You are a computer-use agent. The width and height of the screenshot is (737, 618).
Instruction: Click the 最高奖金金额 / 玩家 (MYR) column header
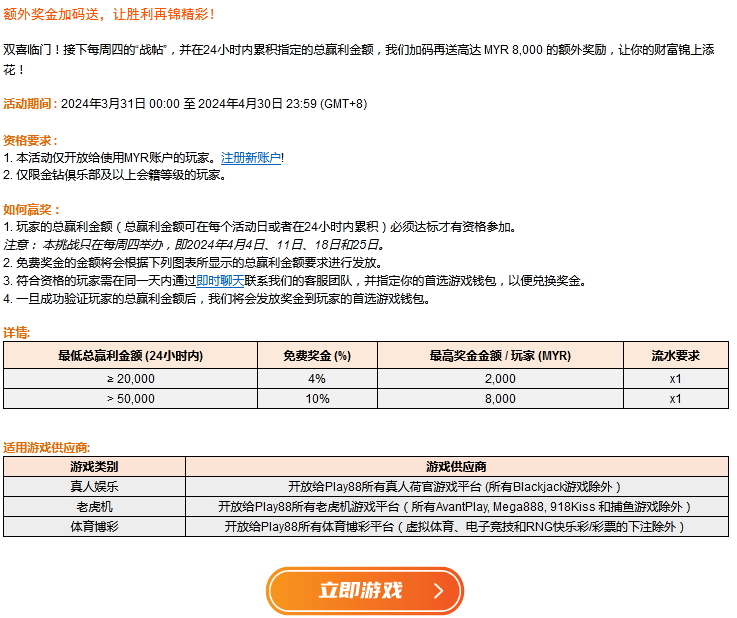[500, 355]
